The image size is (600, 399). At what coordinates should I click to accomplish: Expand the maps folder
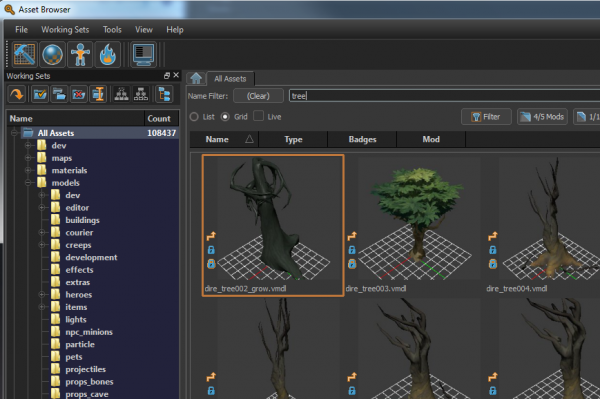(28, 158)
